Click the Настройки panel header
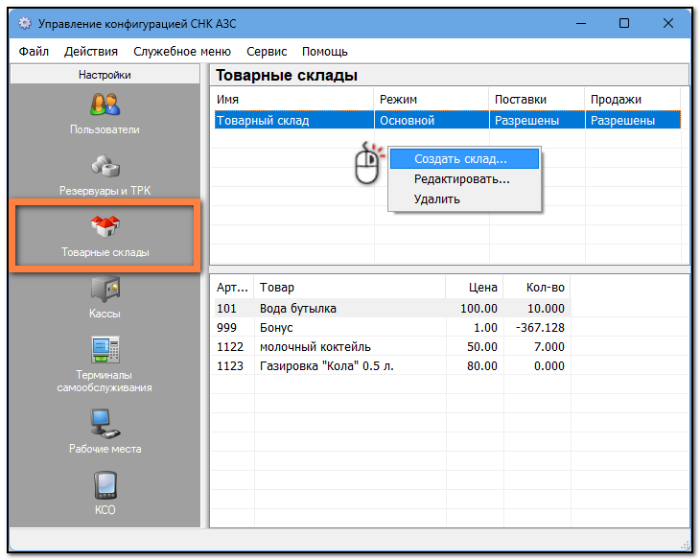The width and height of the screenshot is (700, 560). tap(104, 75)
